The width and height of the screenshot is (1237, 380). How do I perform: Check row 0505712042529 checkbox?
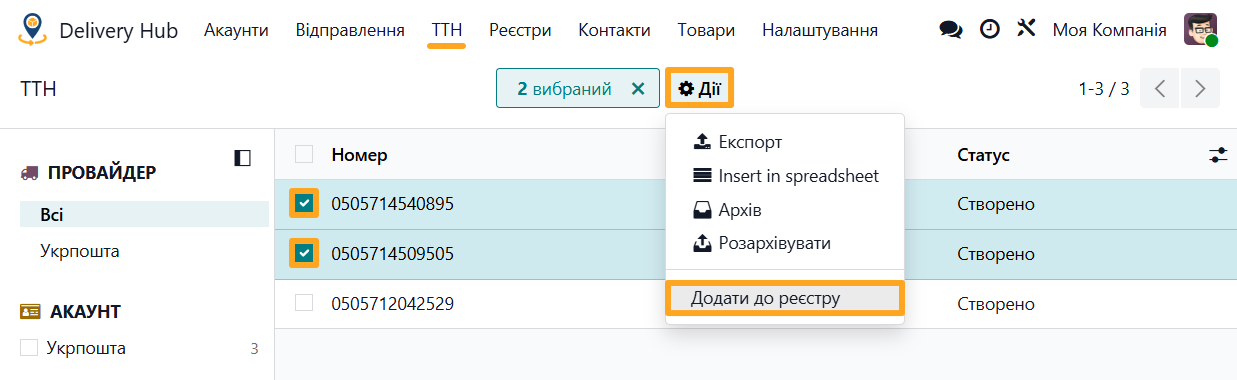(304, 302)
